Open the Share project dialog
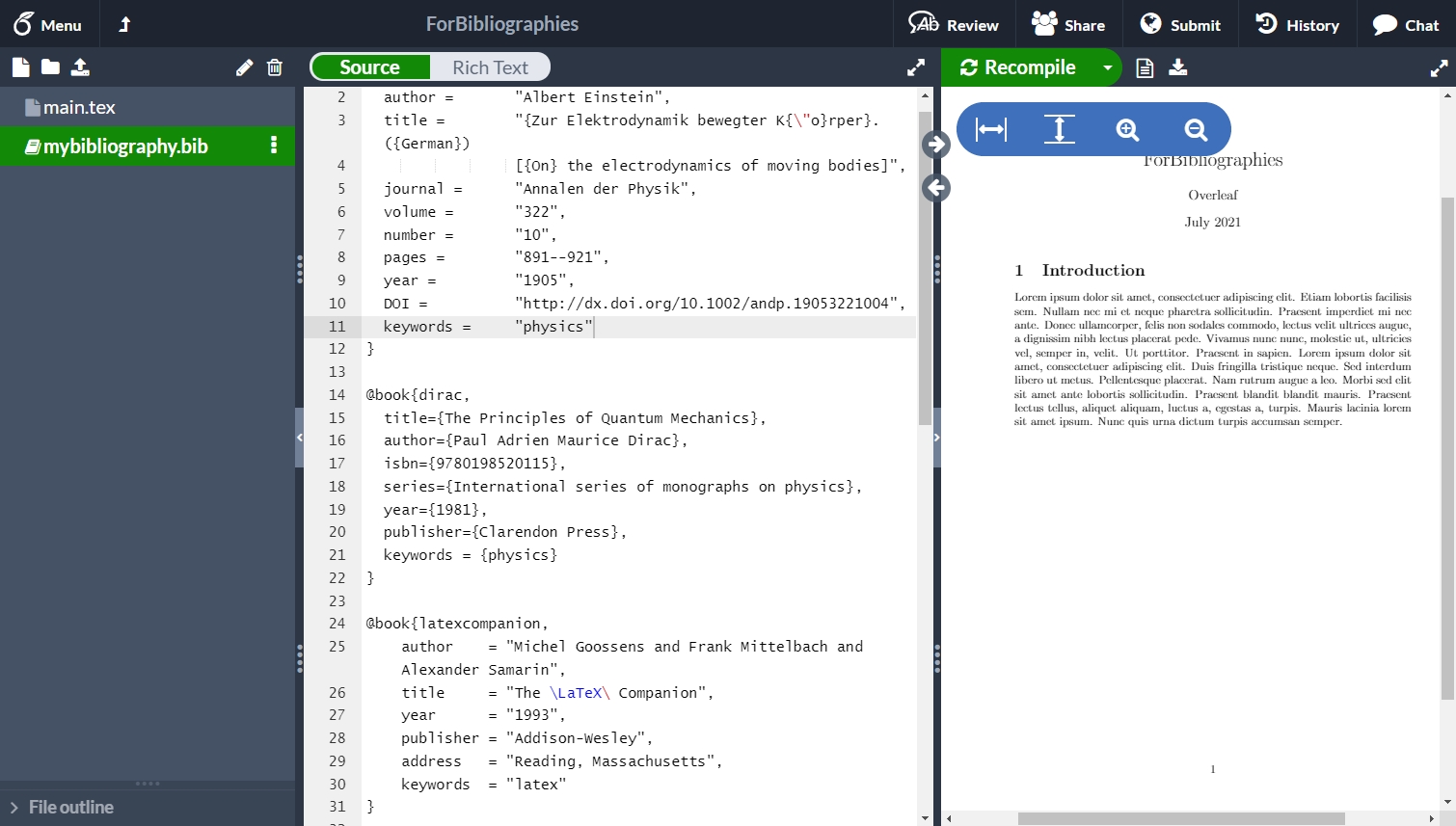The image size is (1456, 826). [x=1068, y=25]
